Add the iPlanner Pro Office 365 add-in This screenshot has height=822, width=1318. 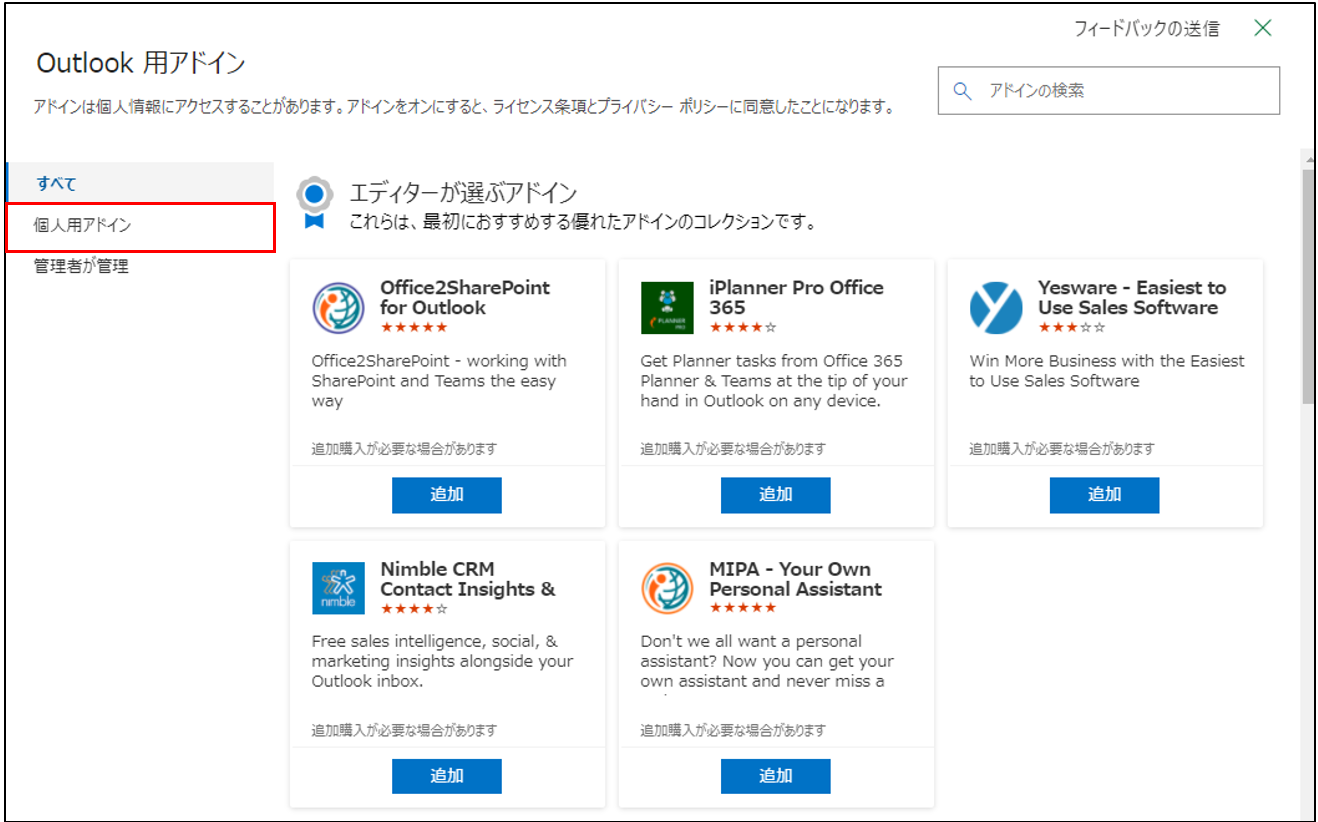coord(775,494)
